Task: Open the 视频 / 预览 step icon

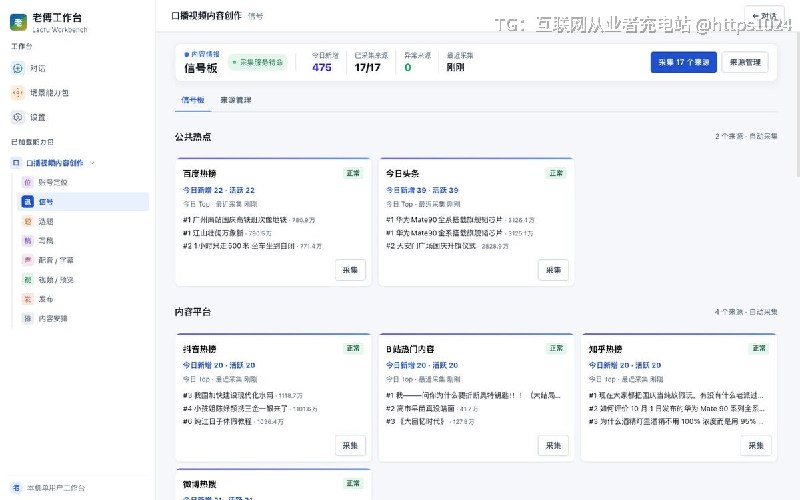Action: pyautogui.click(x=28, y=279)
